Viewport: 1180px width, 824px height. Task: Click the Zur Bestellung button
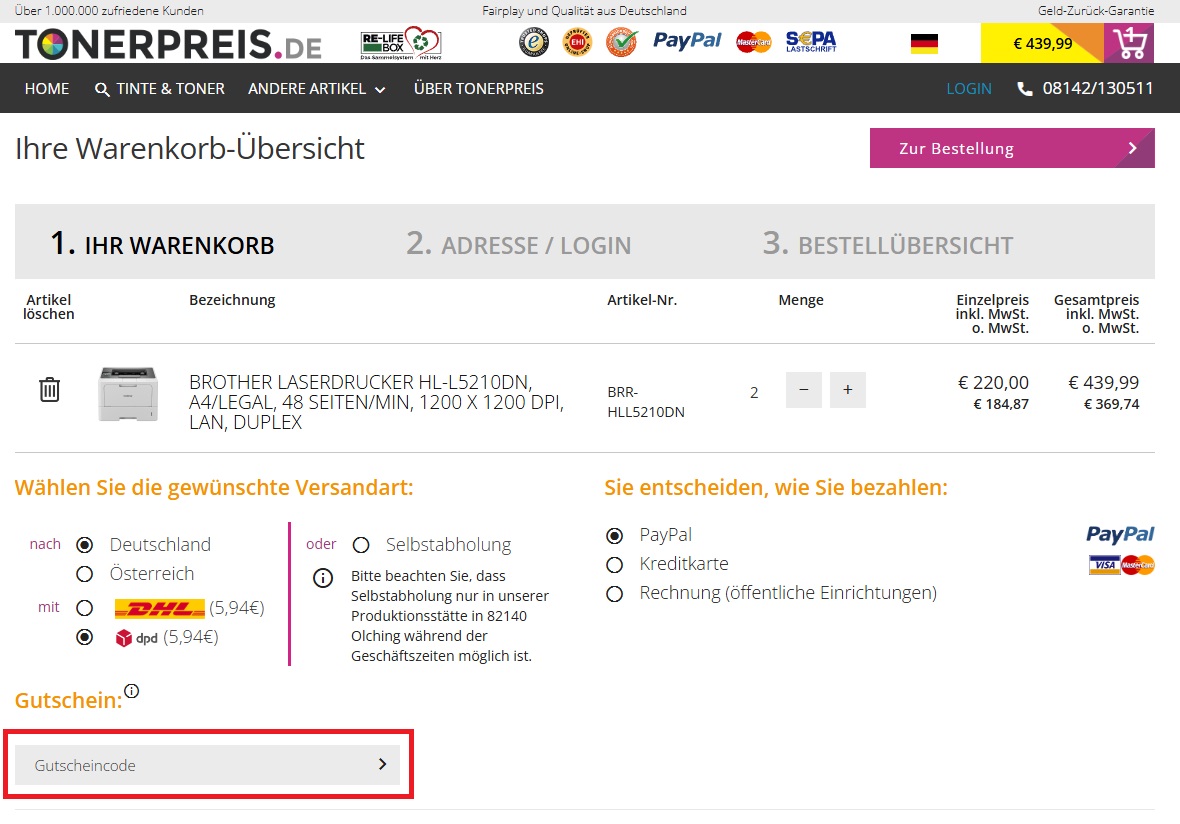click(x=1012, y=148)
